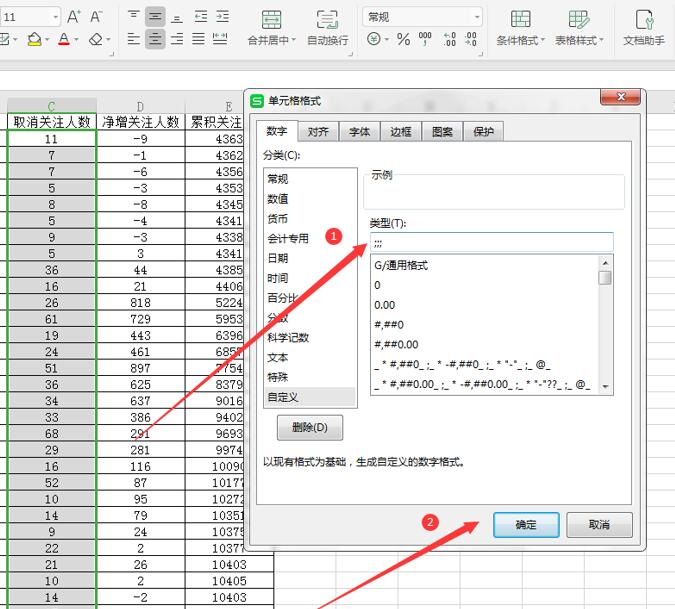
Task: Select 科学记数 category
Action: (310, 337)
